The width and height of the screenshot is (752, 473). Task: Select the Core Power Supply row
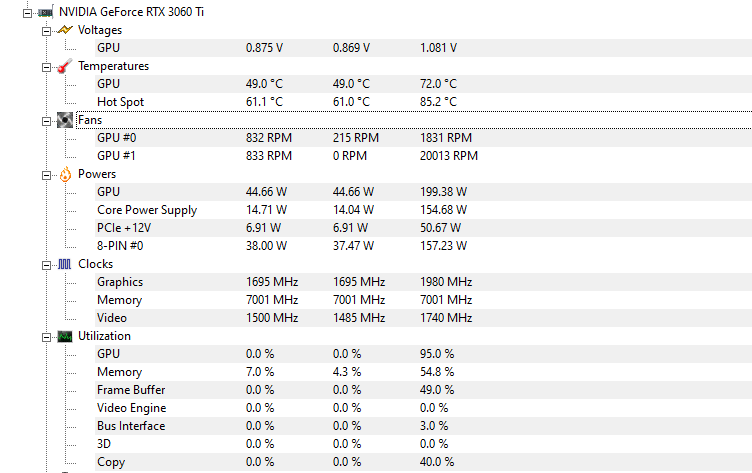[423, 210]
